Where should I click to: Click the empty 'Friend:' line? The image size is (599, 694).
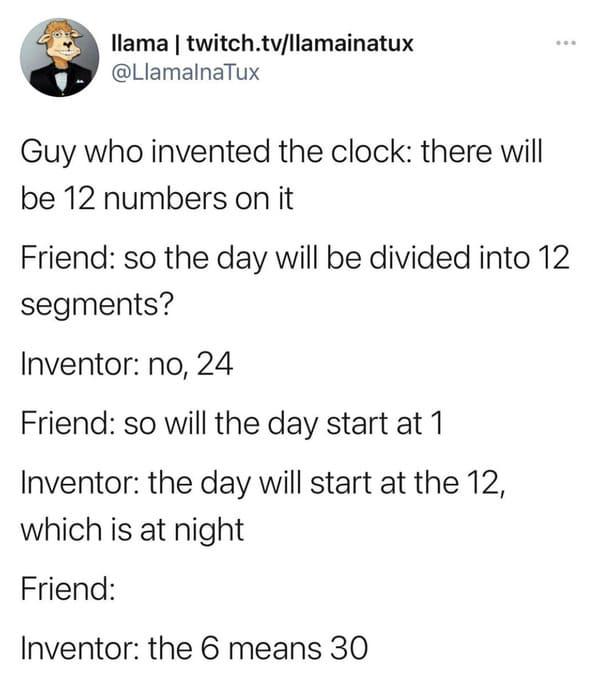point(68,589)
